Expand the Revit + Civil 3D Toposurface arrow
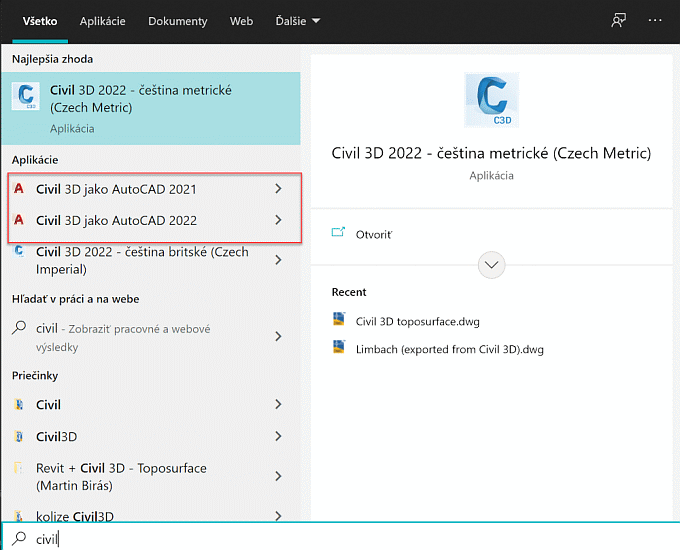Screen dimensions: 680x550 coord(278,476)
